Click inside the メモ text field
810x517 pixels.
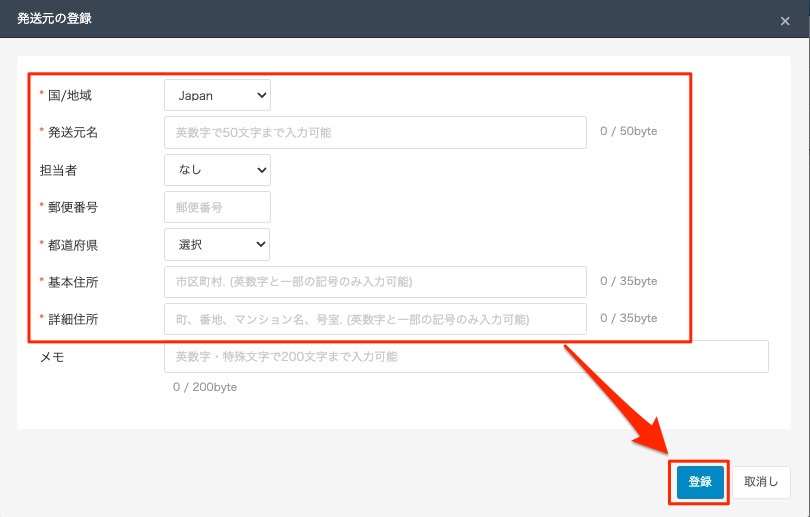point(466,356)
